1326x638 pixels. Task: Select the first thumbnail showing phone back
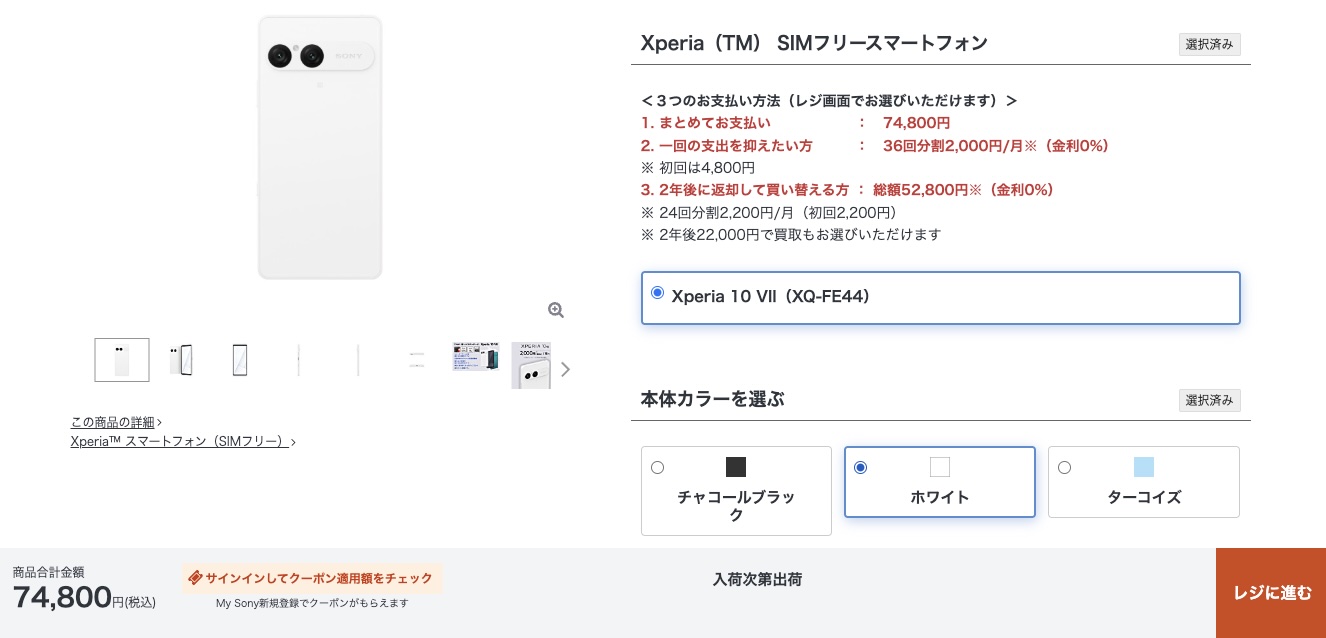point(122,360)
